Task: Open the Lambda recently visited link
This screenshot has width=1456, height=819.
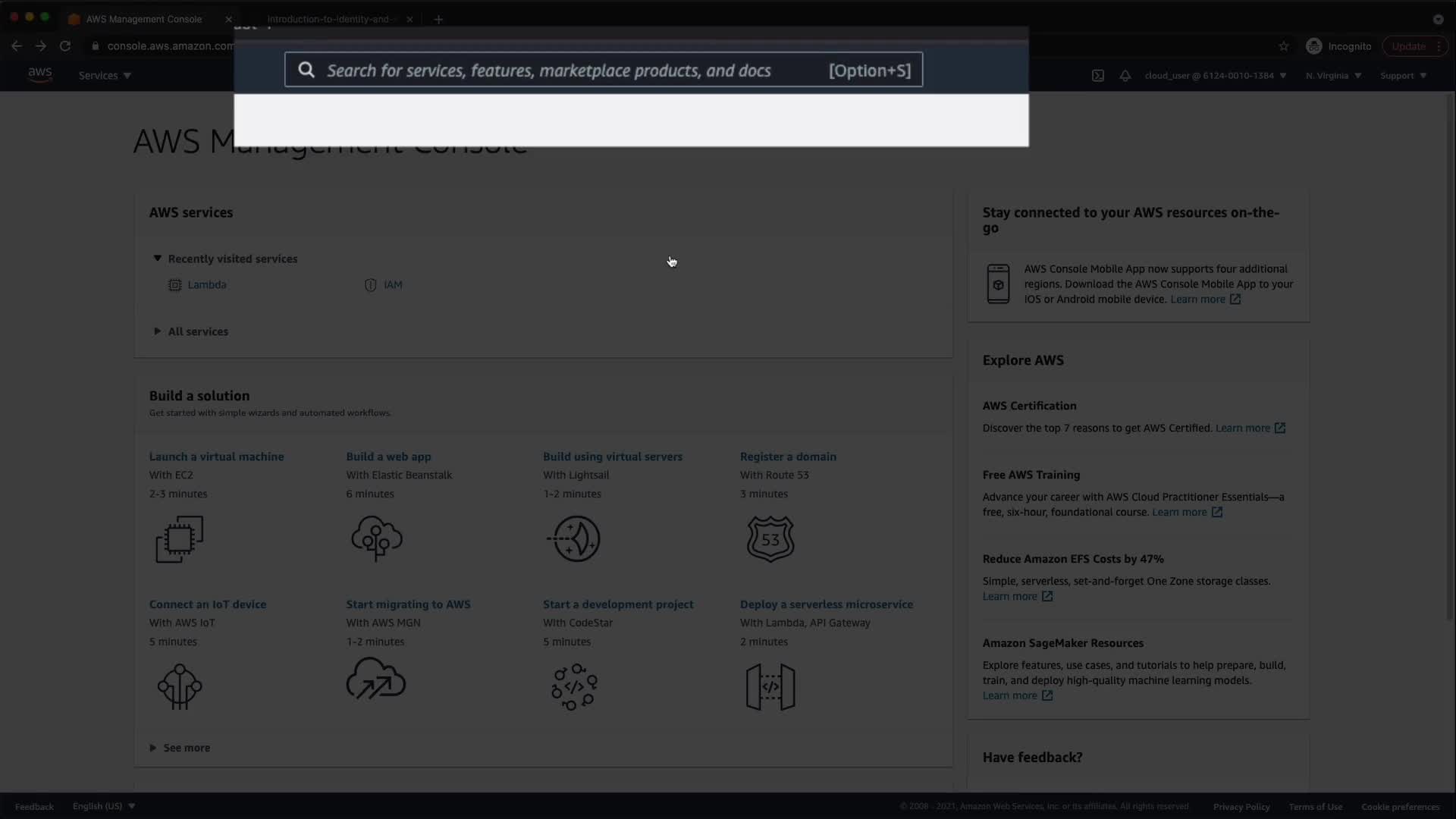Action: point(206,285)
